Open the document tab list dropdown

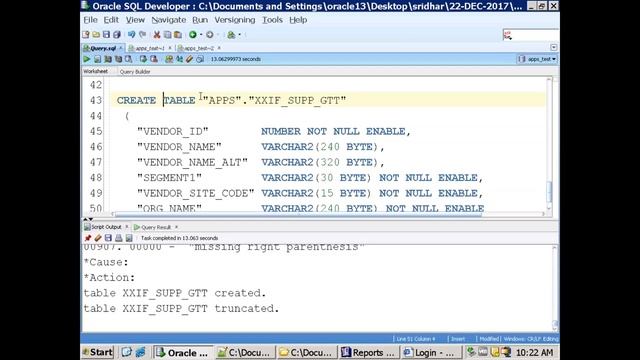pyautogui.click(x=553, y=48)
